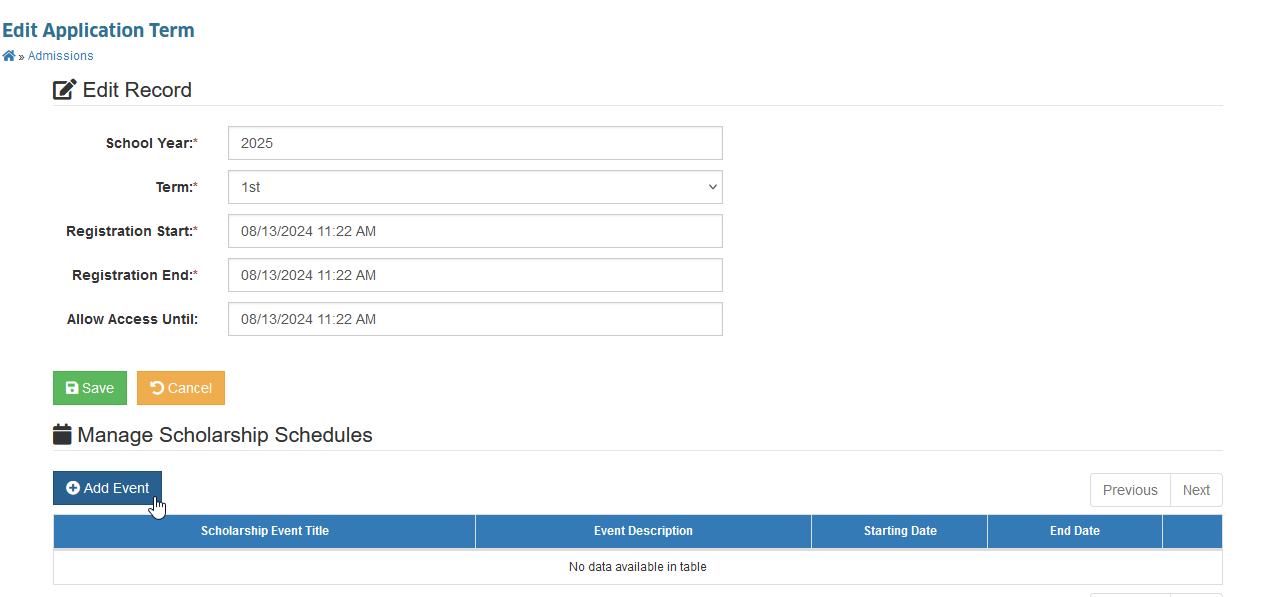Click the Registration Start date field
This screenshot has height=597, width=1276.
[x=475, y=231]
